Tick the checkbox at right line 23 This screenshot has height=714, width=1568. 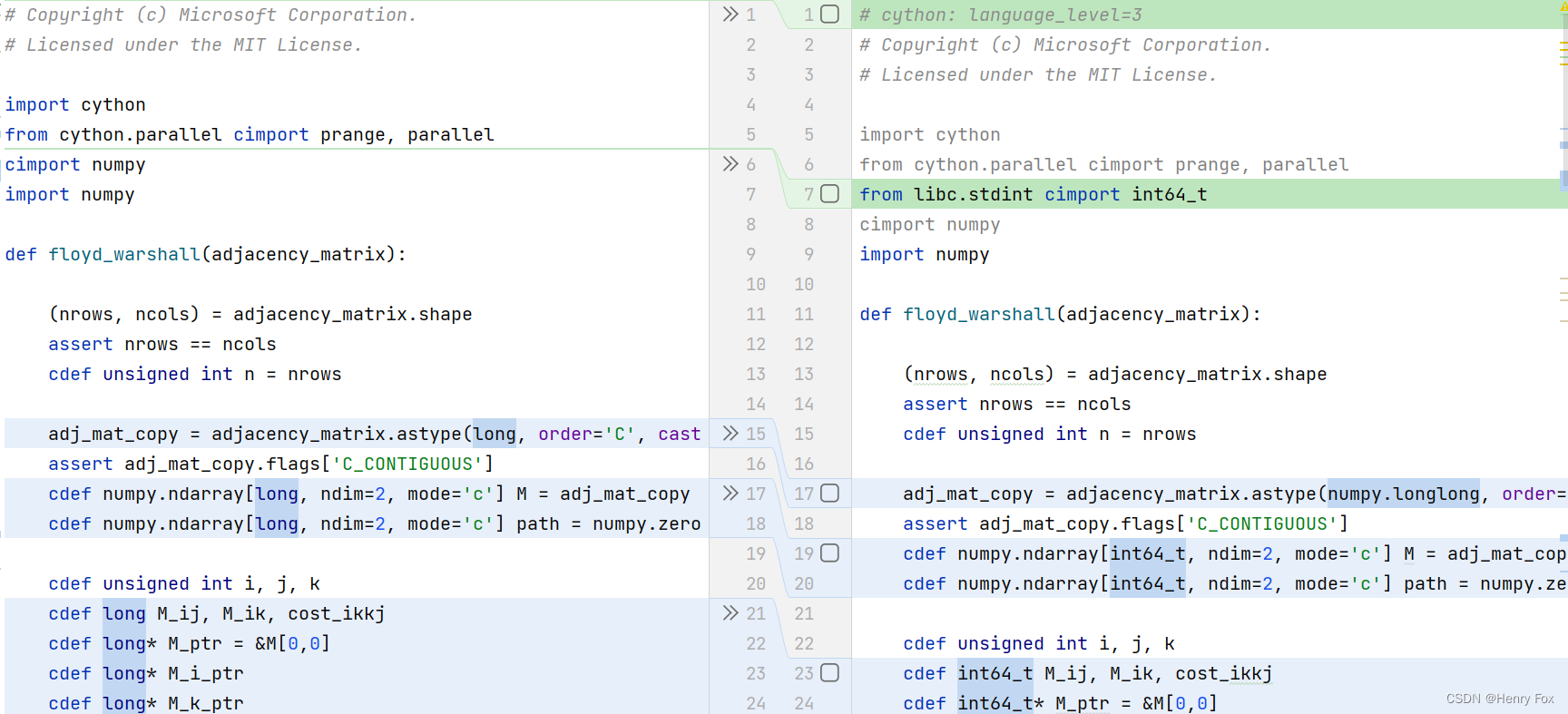coord(829,672)
